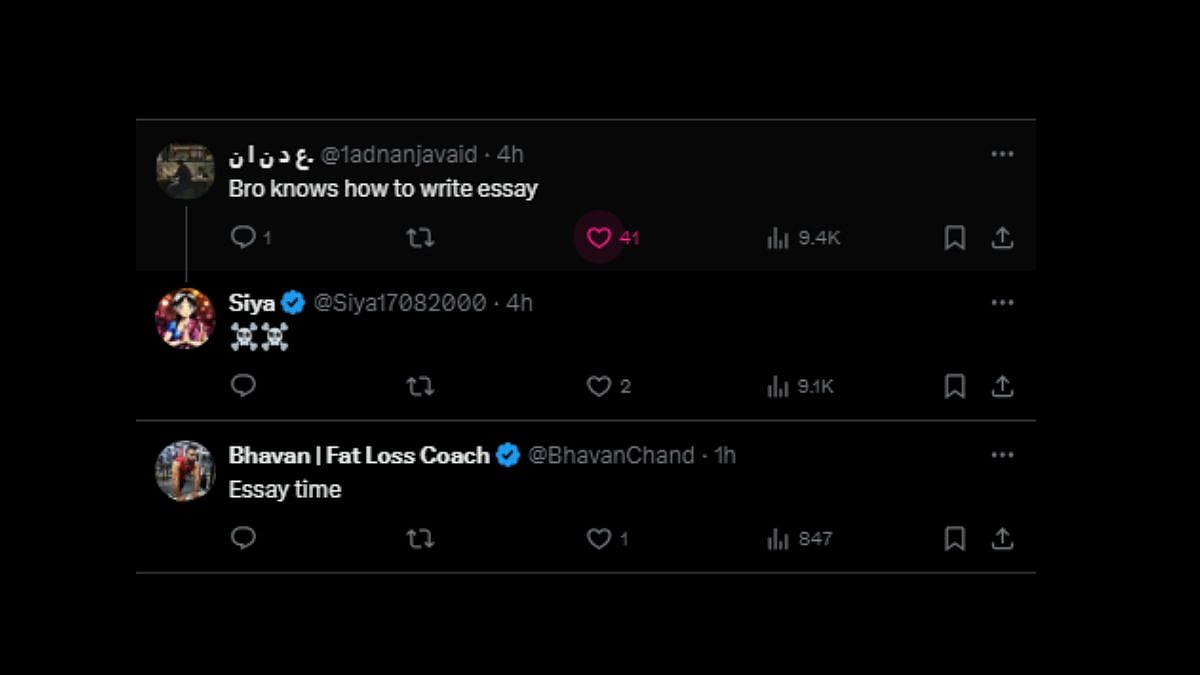The width and height of the screenshot is (1200, 675).
Task: Click Siya's profile avatar
Action: [185, 318]
